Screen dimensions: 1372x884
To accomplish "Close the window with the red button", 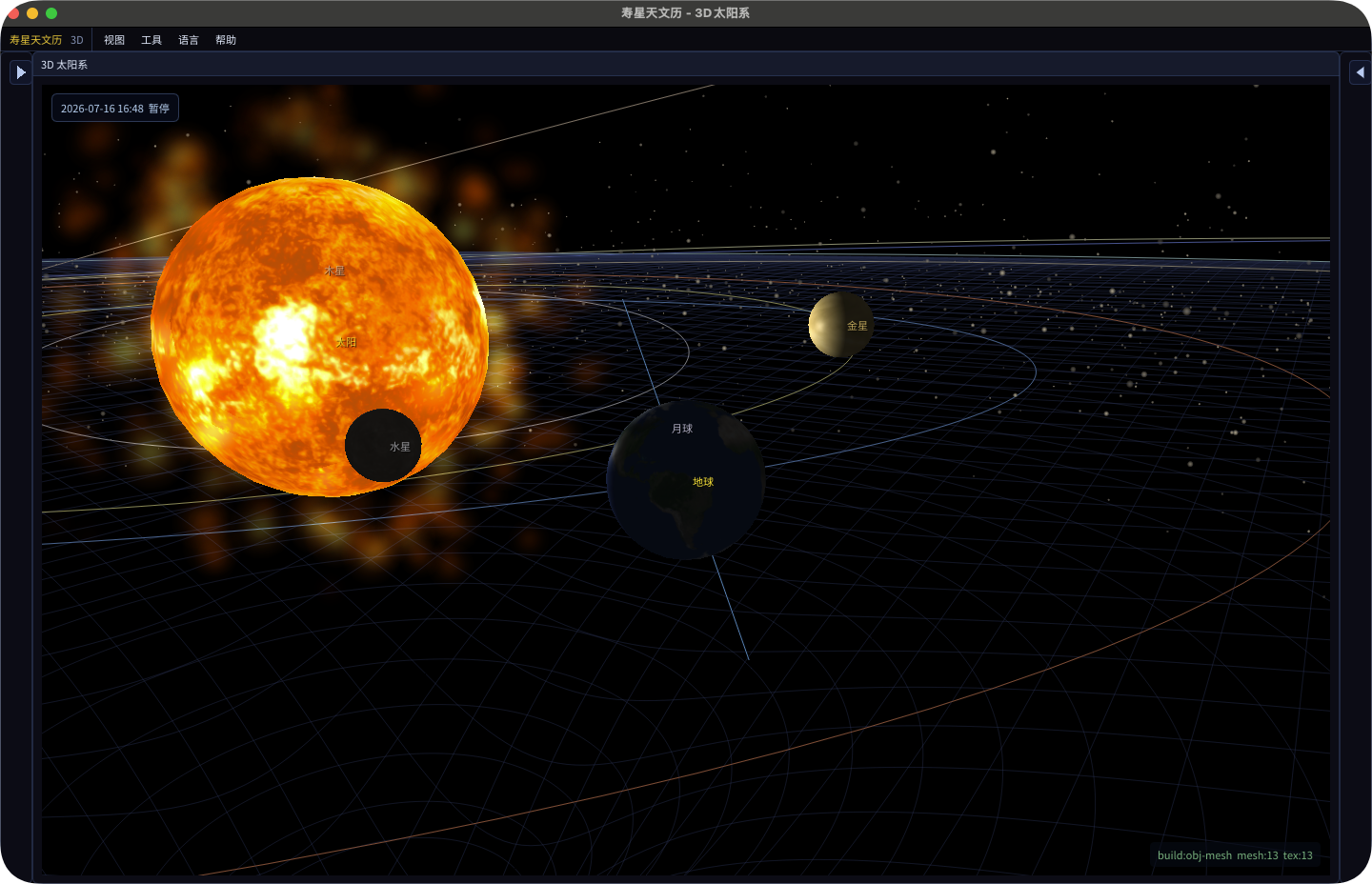I will pos(13,13).
